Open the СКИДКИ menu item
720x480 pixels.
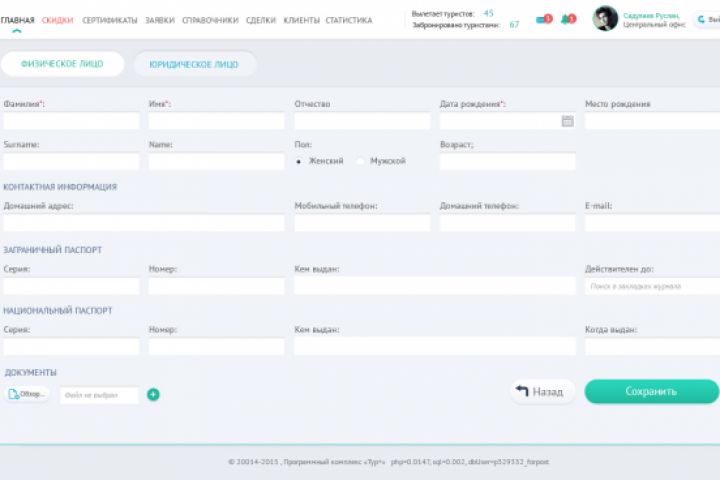pos(57,20)
